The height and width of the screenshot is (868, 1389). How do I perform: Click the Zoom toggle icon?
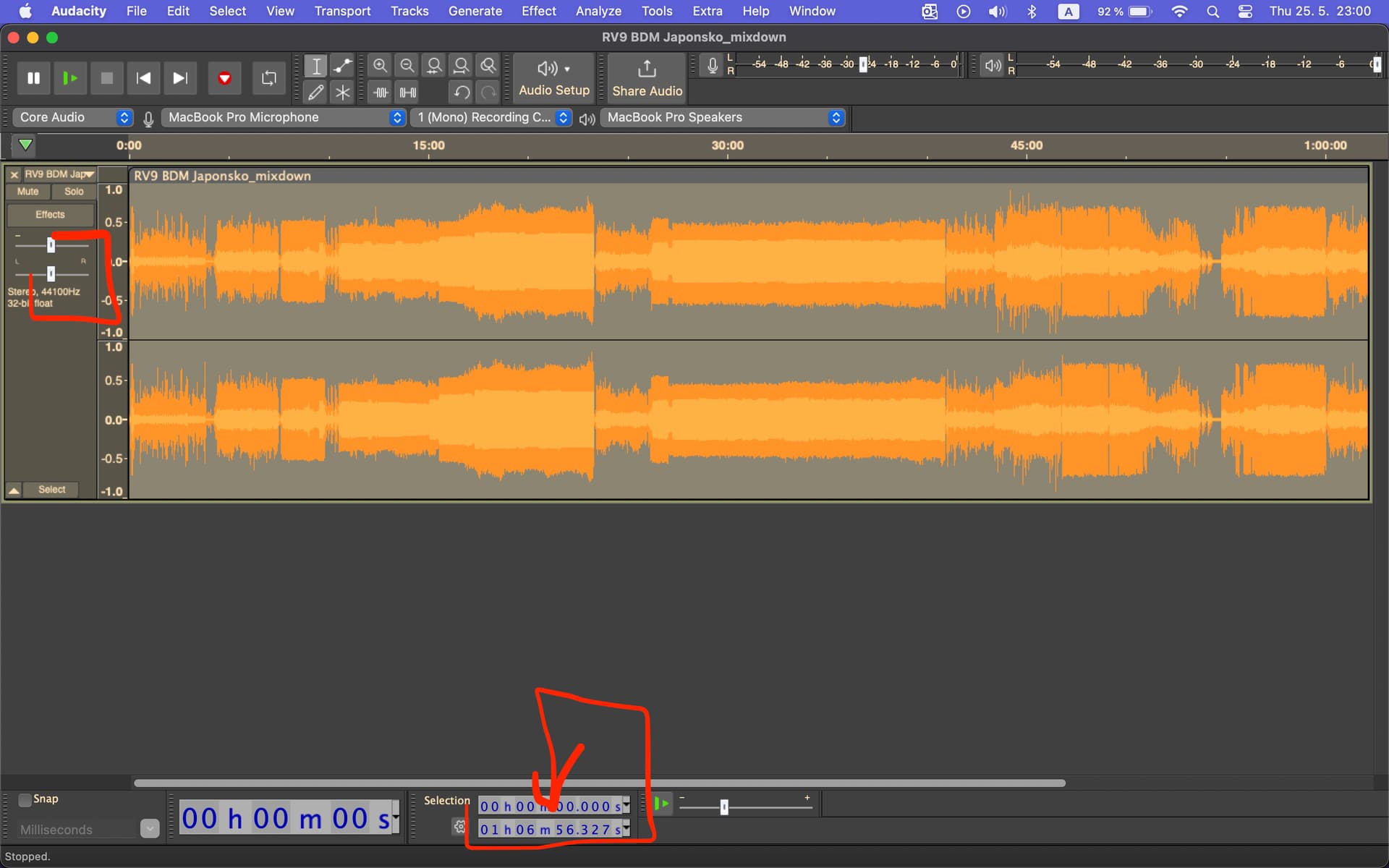pyautogui.click(x=488, y=67)
